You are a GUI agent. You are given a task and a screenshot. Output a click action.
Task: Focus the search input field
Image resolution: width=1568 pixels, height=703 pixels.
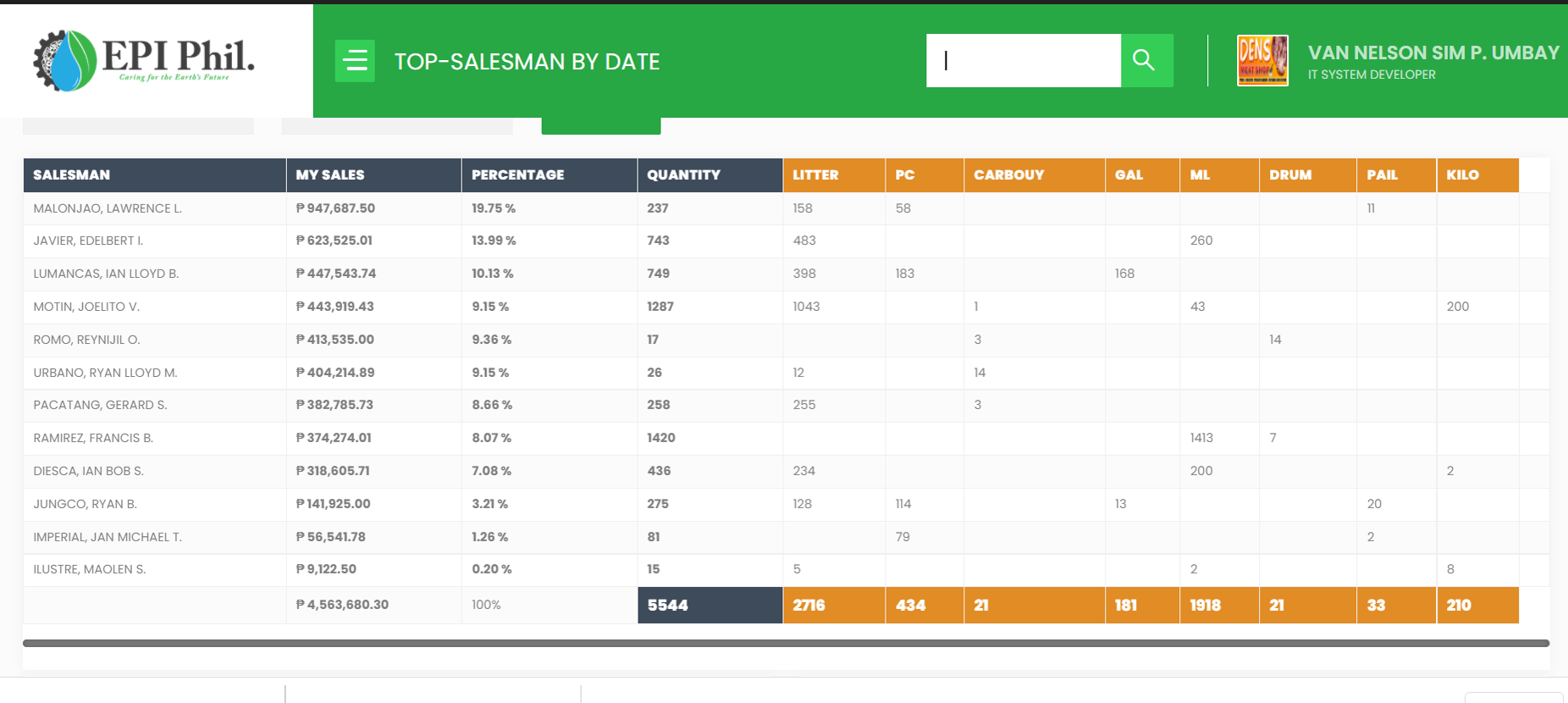(1024, 60)
